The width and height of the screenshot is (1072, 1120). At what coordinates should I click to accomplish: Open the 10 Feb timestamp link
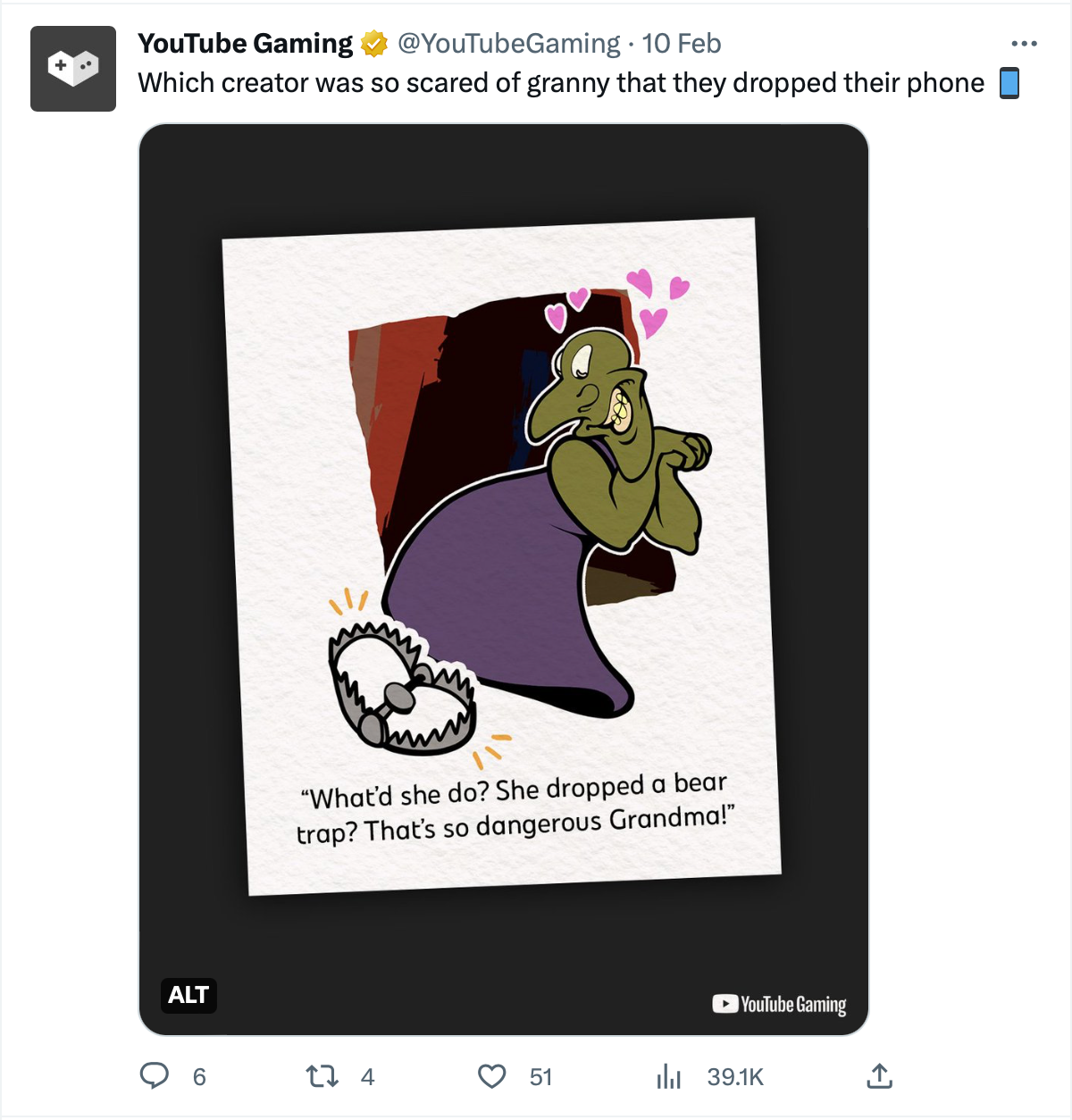click(681, 44)
